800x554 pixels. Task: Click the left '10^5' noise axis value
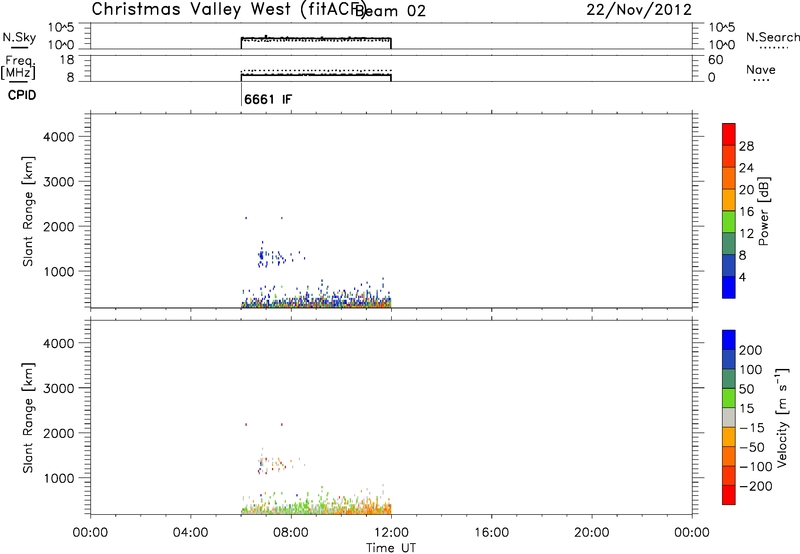[61, 27]
